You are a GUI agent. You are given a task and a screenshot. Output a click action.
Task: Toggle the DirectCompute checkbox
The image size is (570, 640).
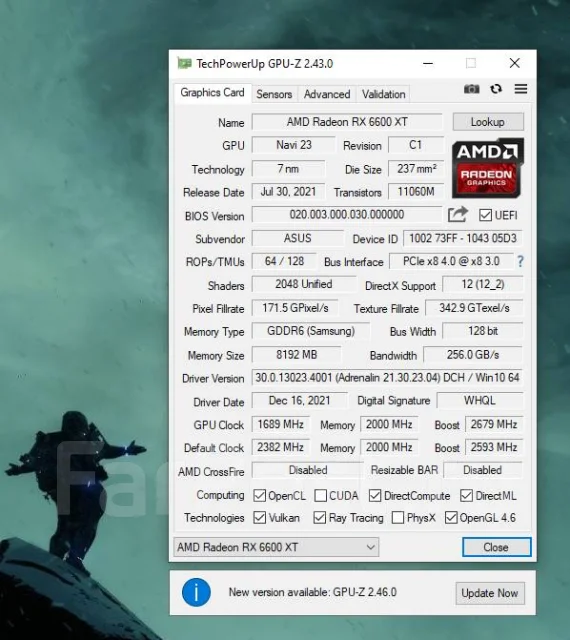(x=375, y=496)
